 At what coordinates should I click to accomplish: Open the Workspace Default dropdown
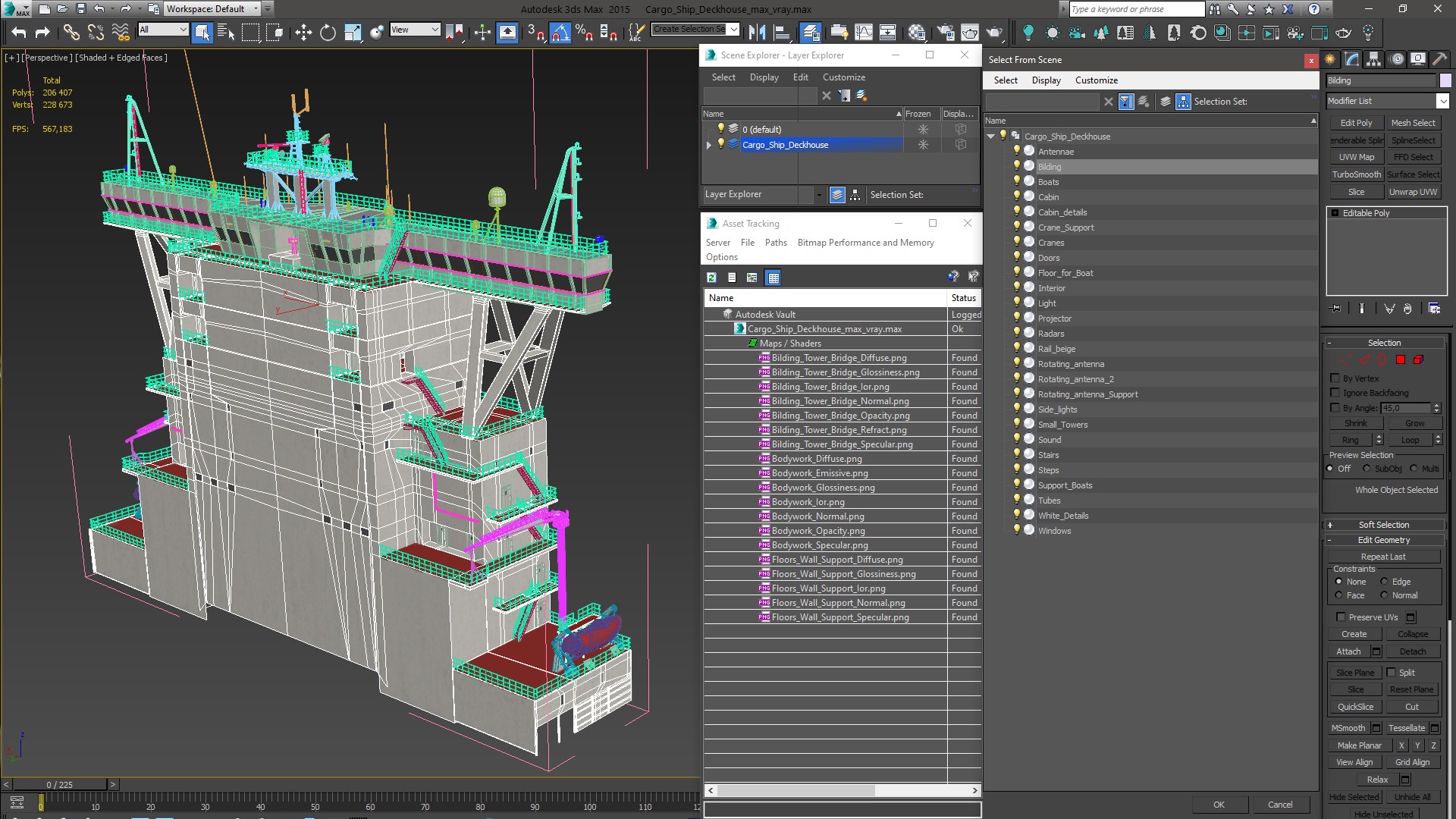(212, 9)
